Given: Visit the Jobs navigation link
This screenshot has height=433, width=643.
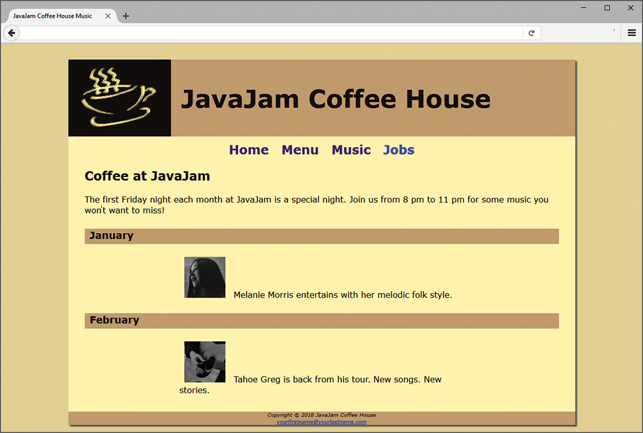Looking at the screenshot, I should (399, 150).
